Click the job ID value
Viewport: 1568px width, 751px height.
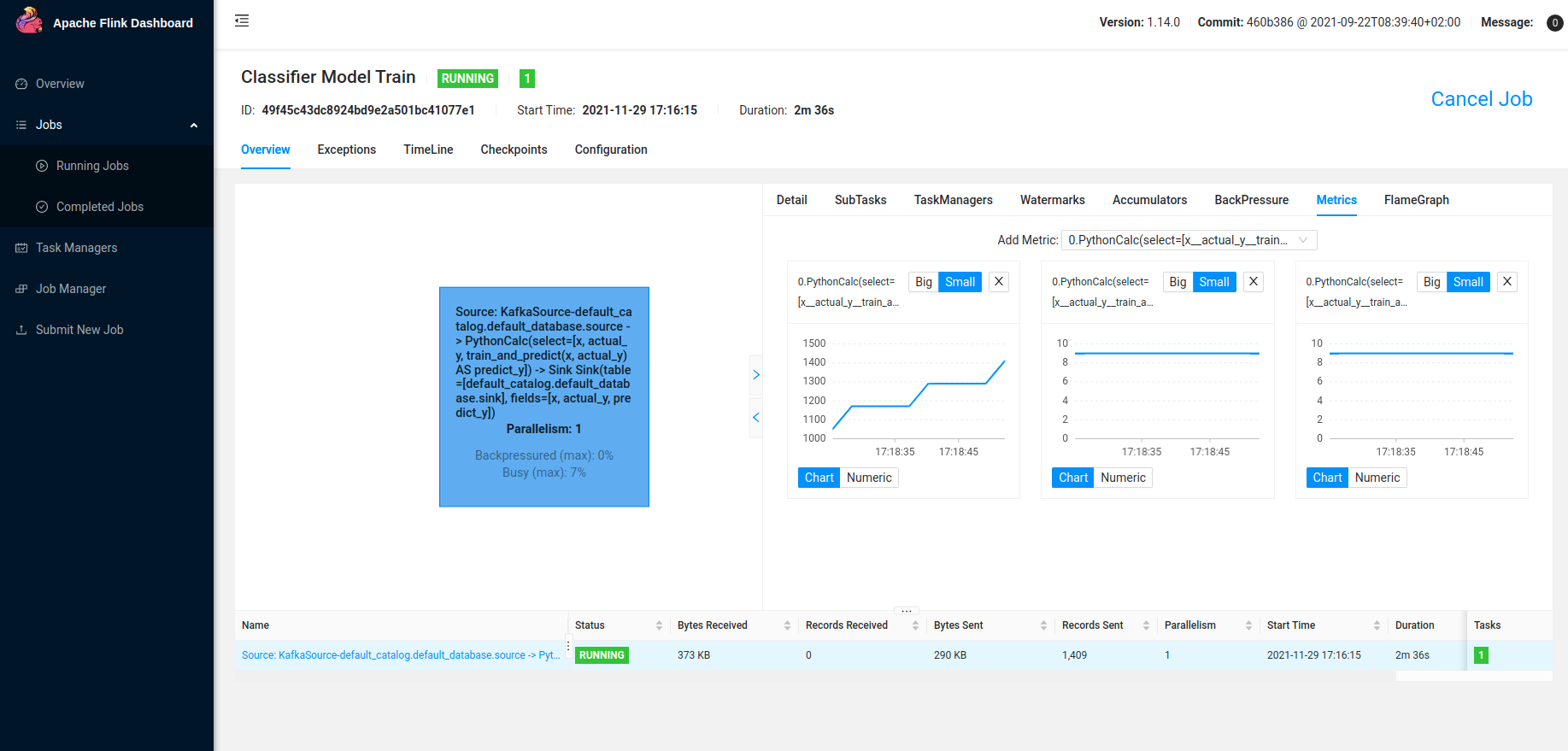click(x=368, y=110)
